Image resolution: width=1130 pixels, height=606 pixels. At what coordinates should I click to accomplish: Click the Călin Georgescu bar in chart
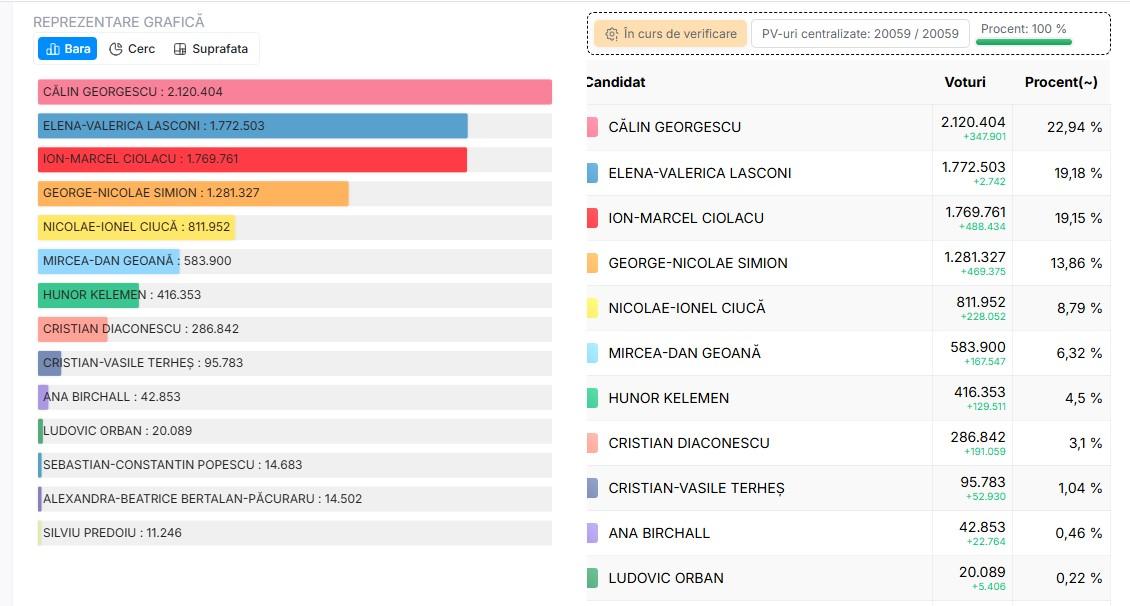click(295, 92)
